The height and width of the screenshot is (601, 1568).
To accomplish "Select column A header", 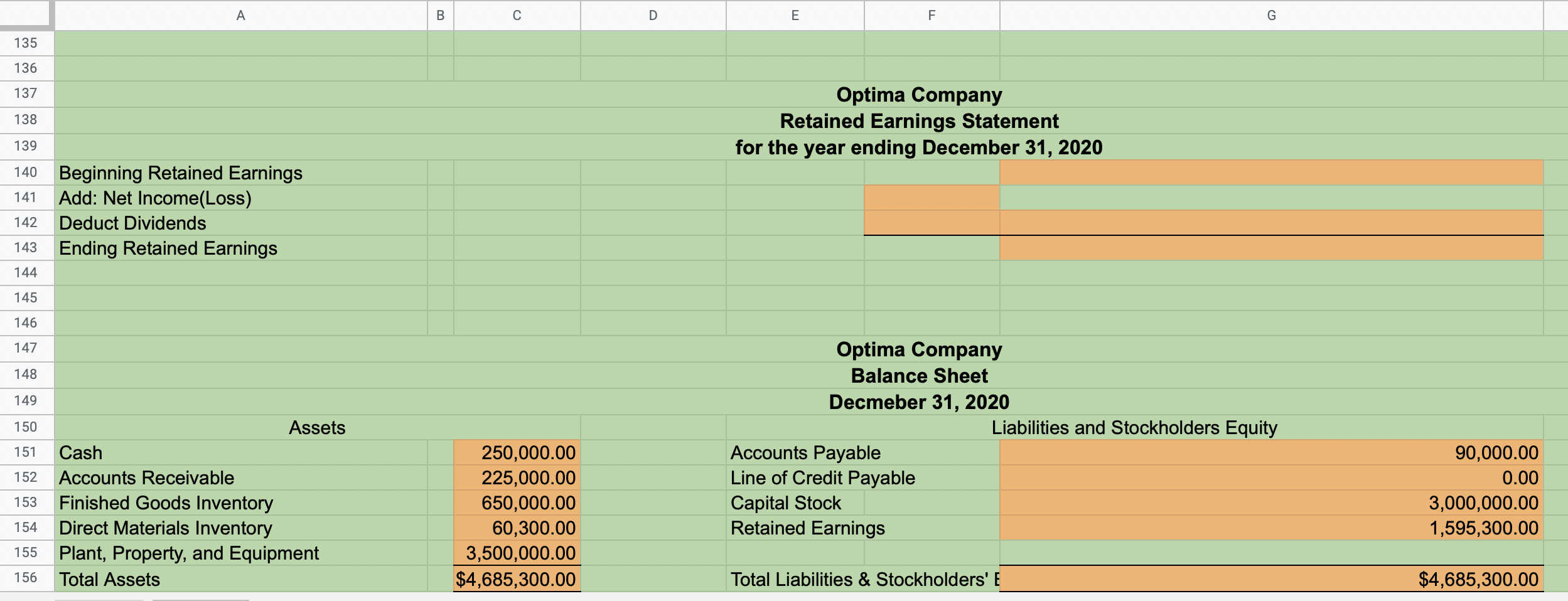I will click(x=240, y=15).
